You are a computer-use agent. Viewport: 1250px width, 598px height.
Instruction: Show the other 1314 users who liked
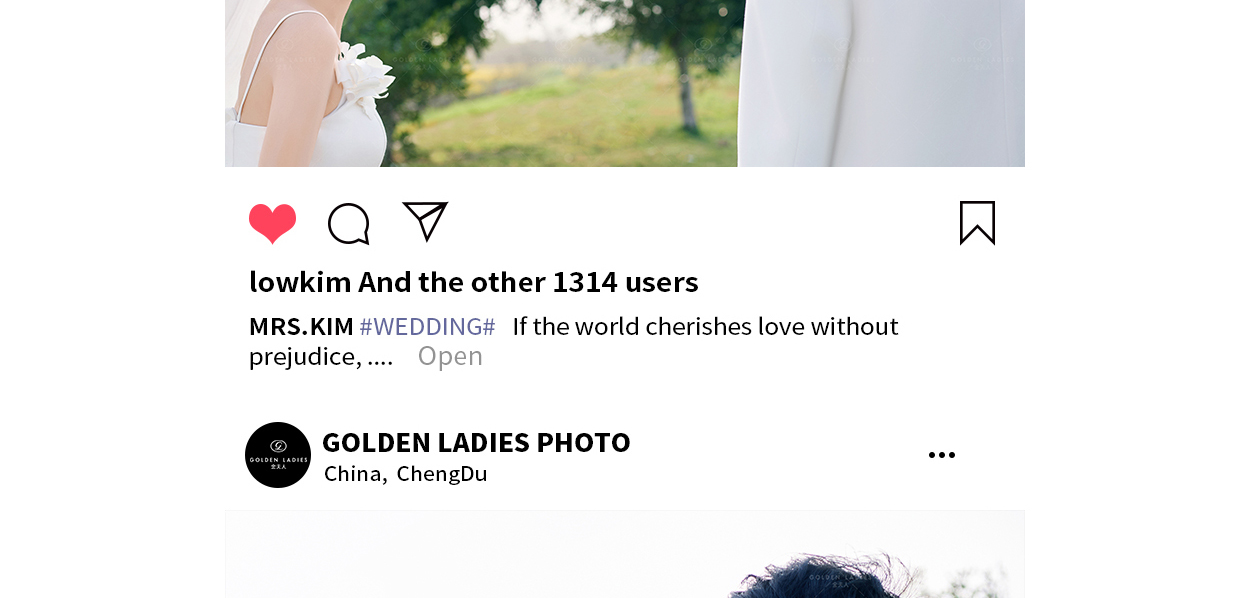528,282
